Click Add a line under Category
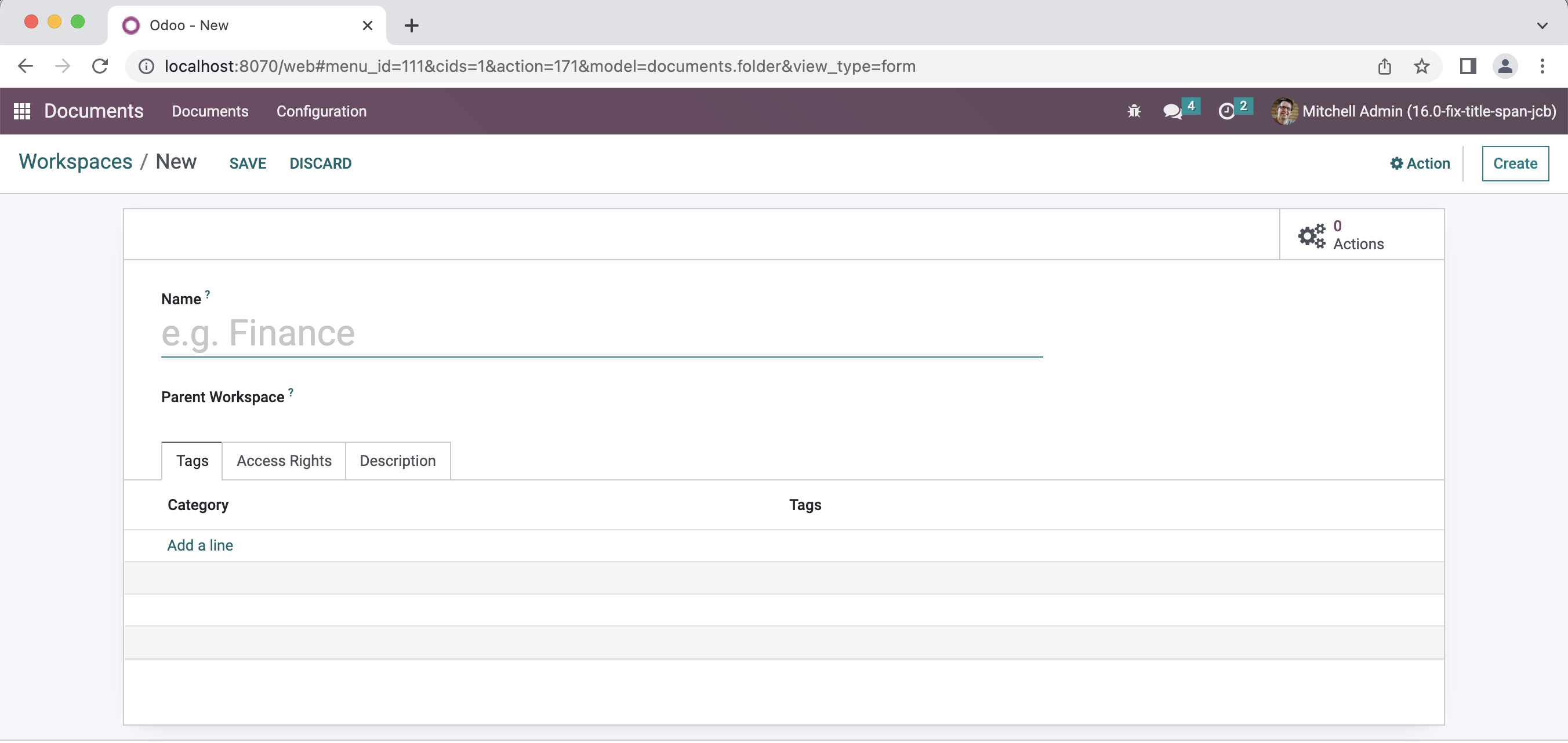This screenshot has height=743, width=1568. (x=199, y=545)
